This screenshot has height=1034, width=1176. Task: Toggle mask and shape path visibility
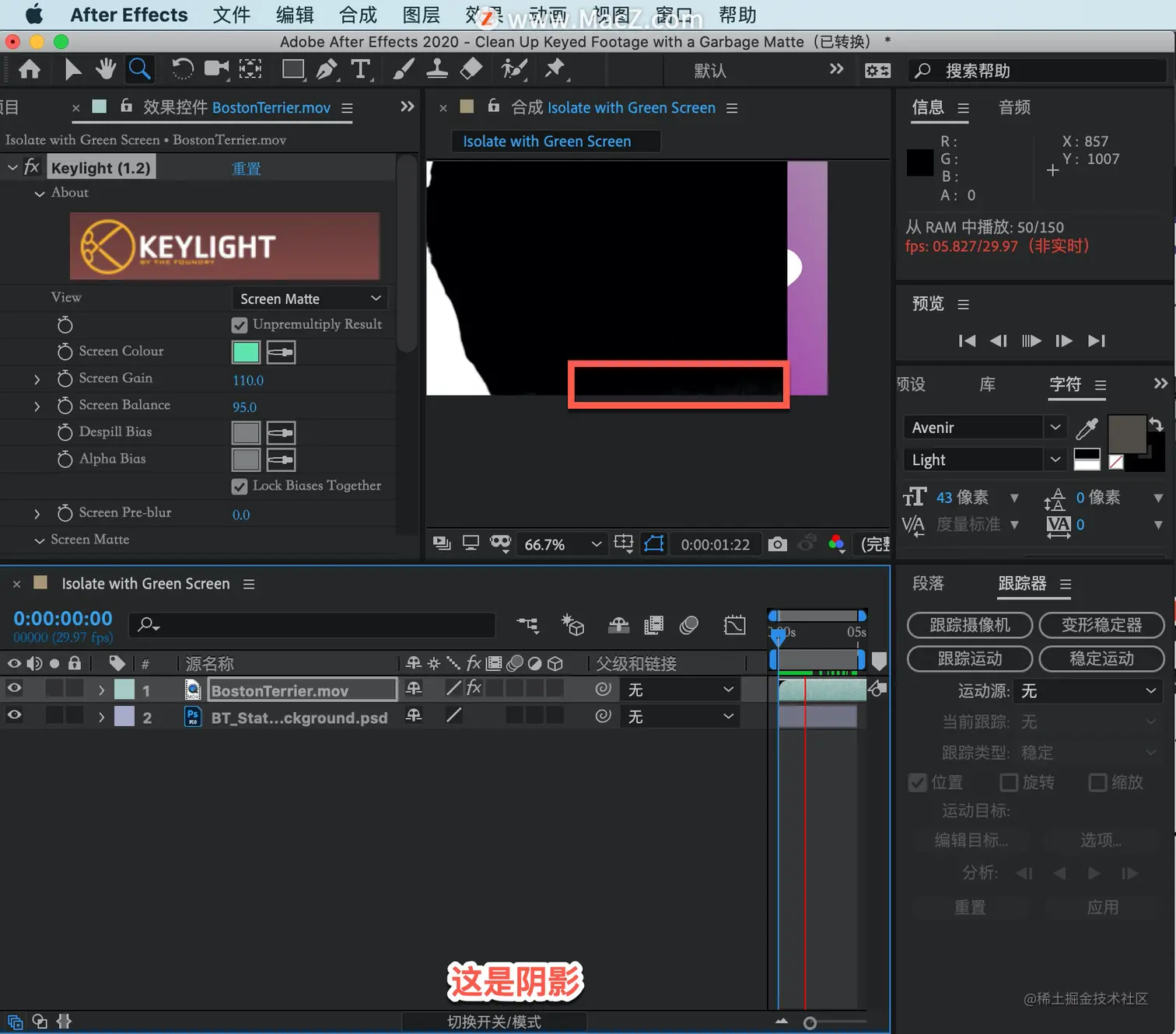[x=654, y=543]
